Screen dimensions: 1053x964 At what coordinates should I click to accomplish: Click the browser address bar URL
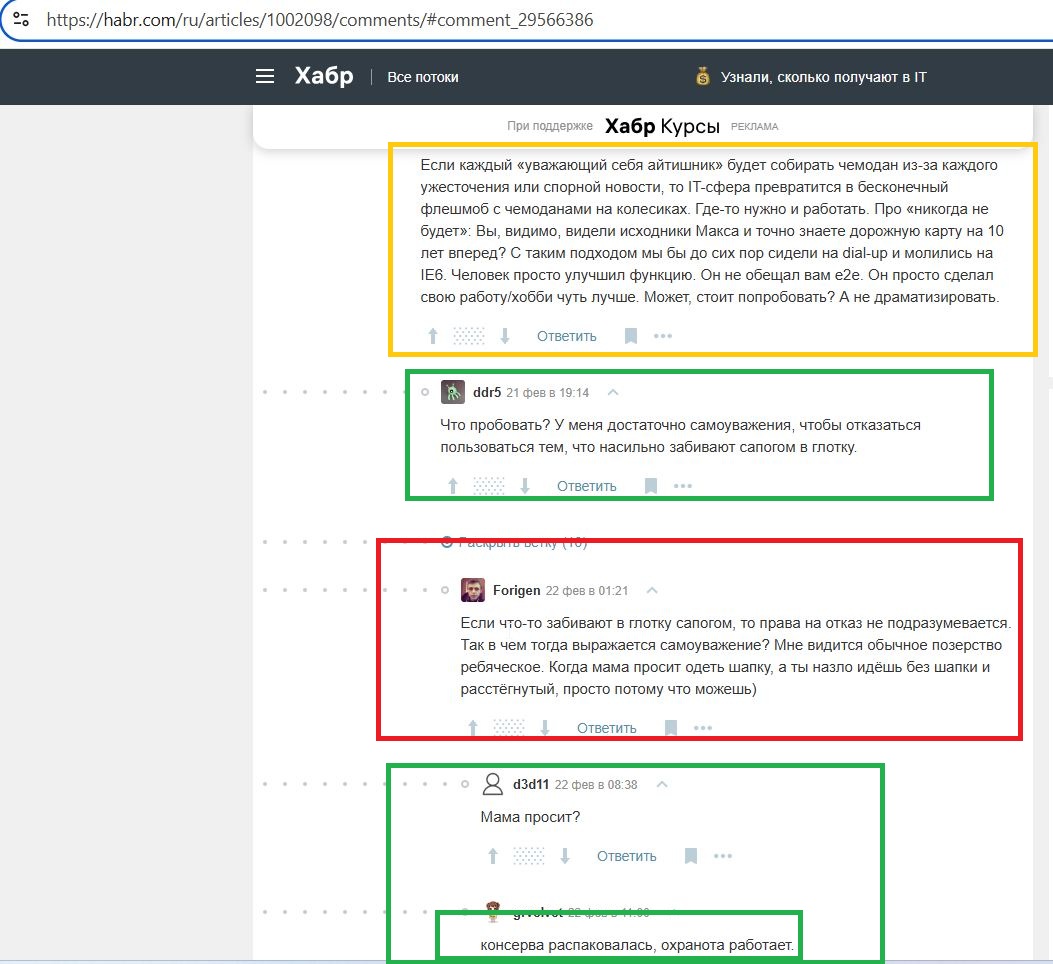point(320,20)
